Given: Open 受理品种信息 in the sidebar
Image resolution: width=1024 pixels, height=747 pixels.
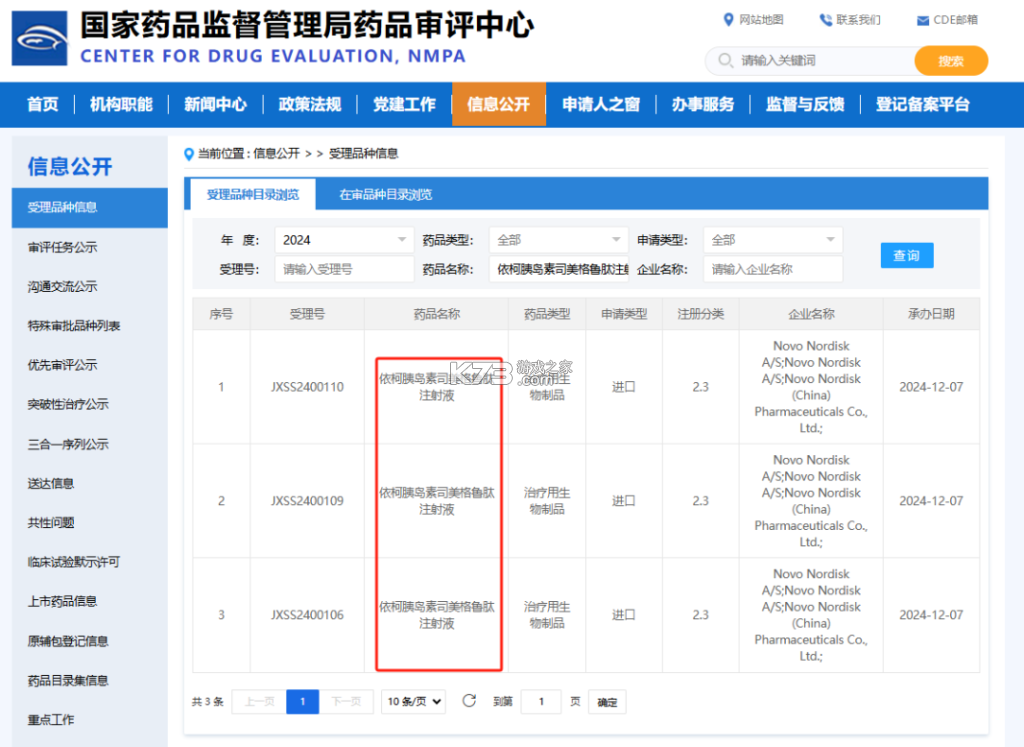Looking at the screenshot, I should tap(89, 208).
